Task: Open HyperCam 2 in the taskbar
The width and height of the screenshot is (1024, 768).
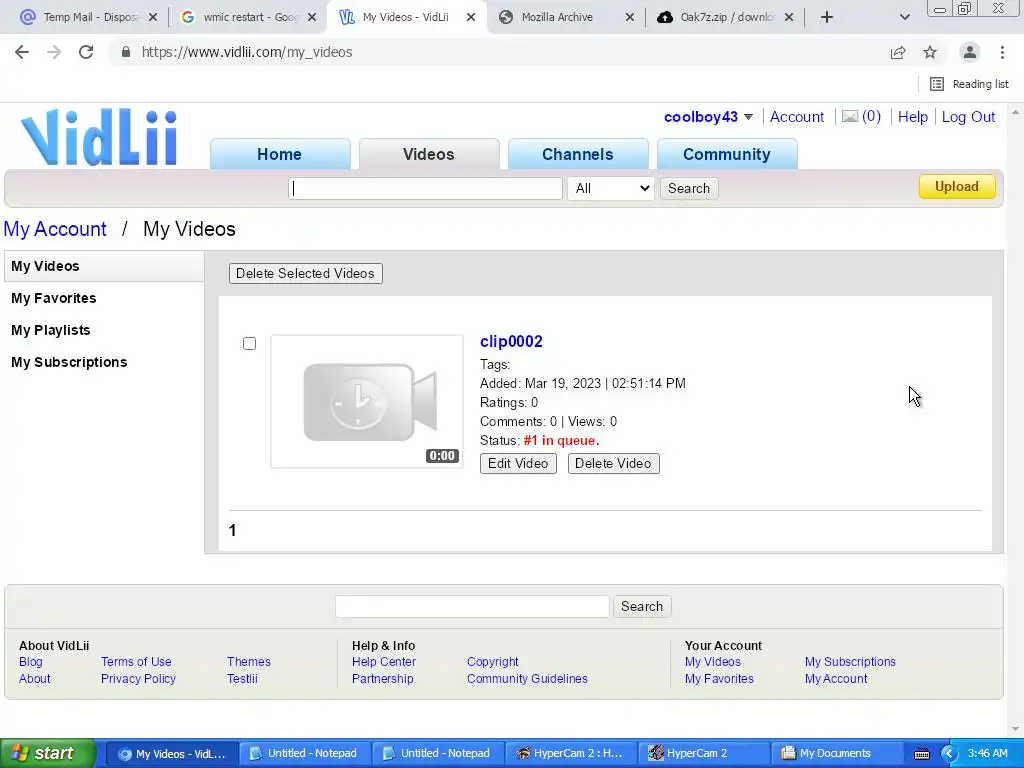Action: coord(703,754)
